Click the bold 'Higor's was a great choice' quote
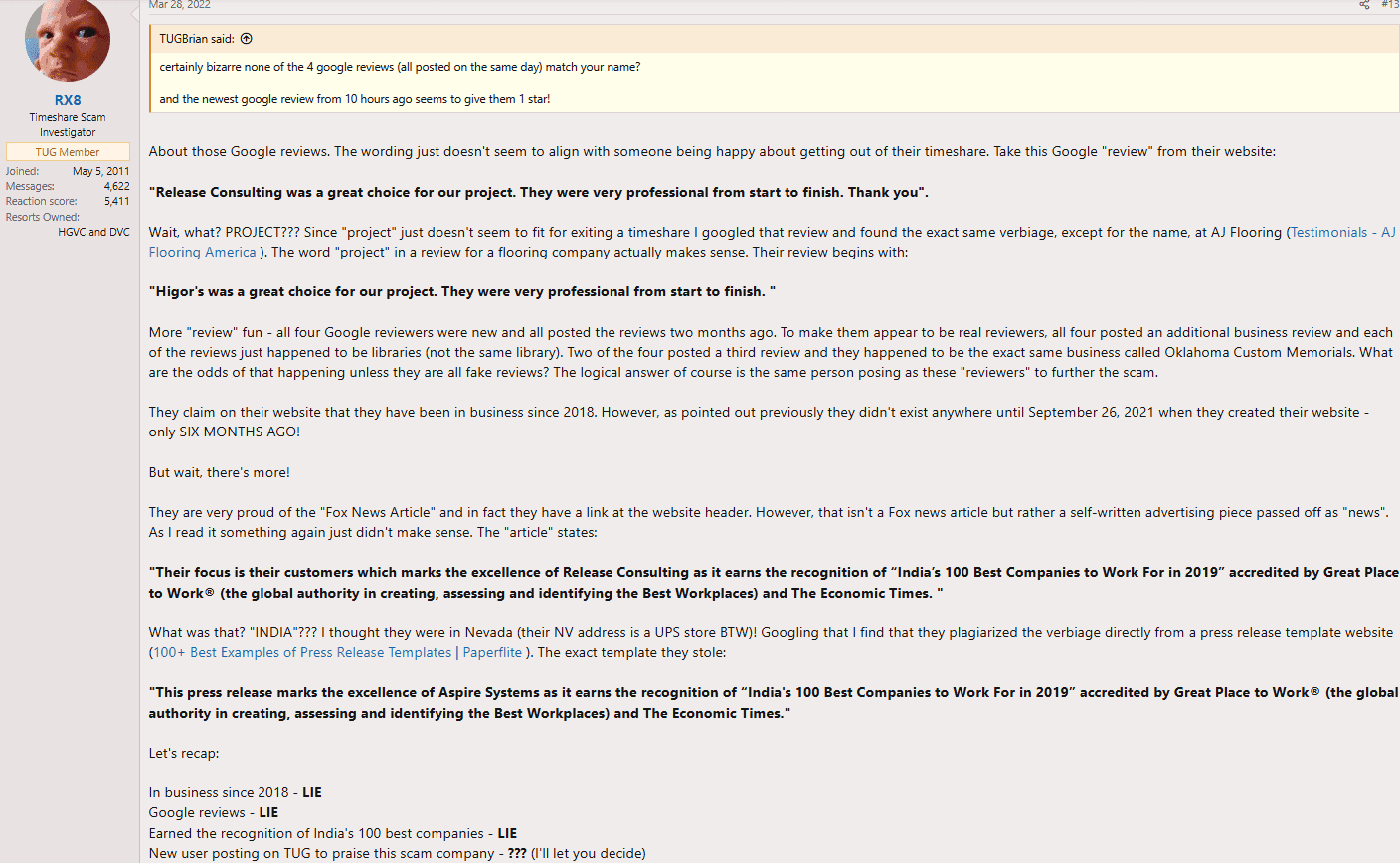The width and height of the screenshot is (1400, 863). pos(461,291)
